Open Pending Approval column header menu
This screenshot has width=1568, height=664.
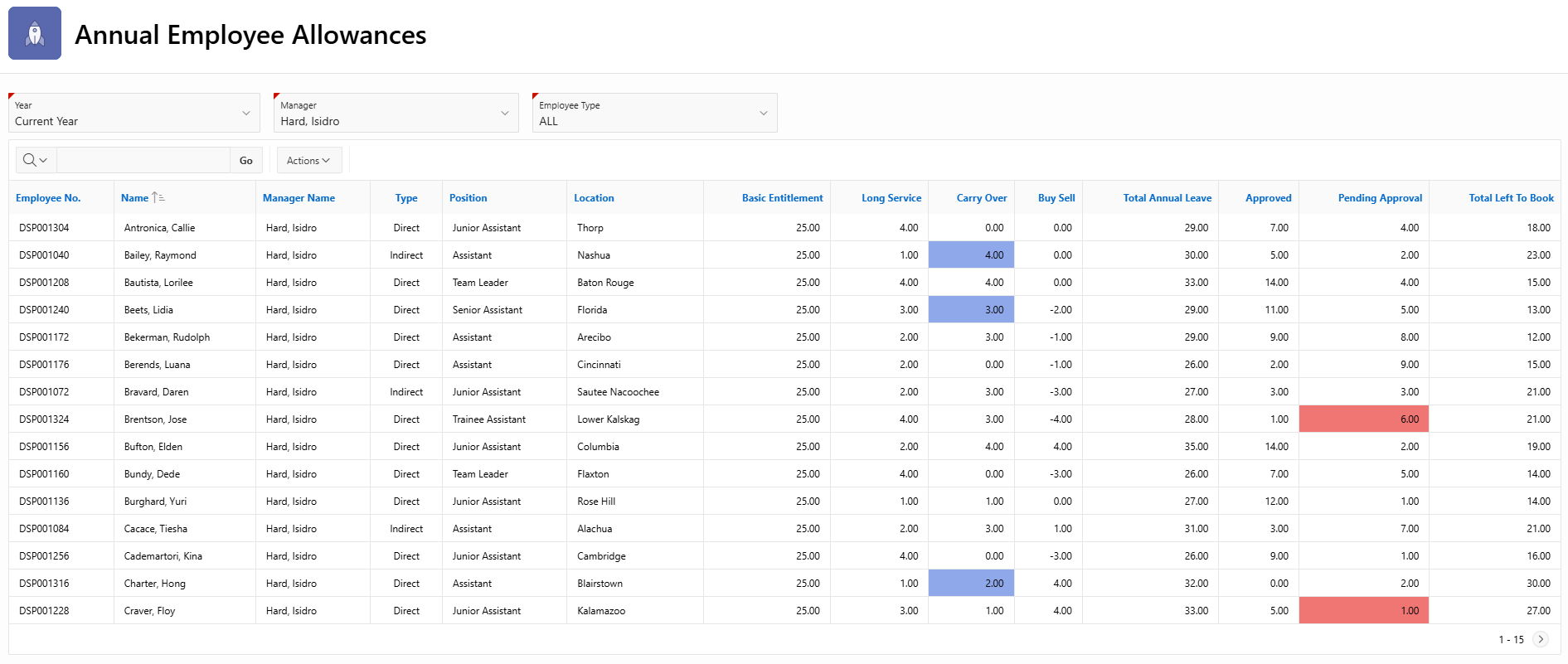[1379, 198]
